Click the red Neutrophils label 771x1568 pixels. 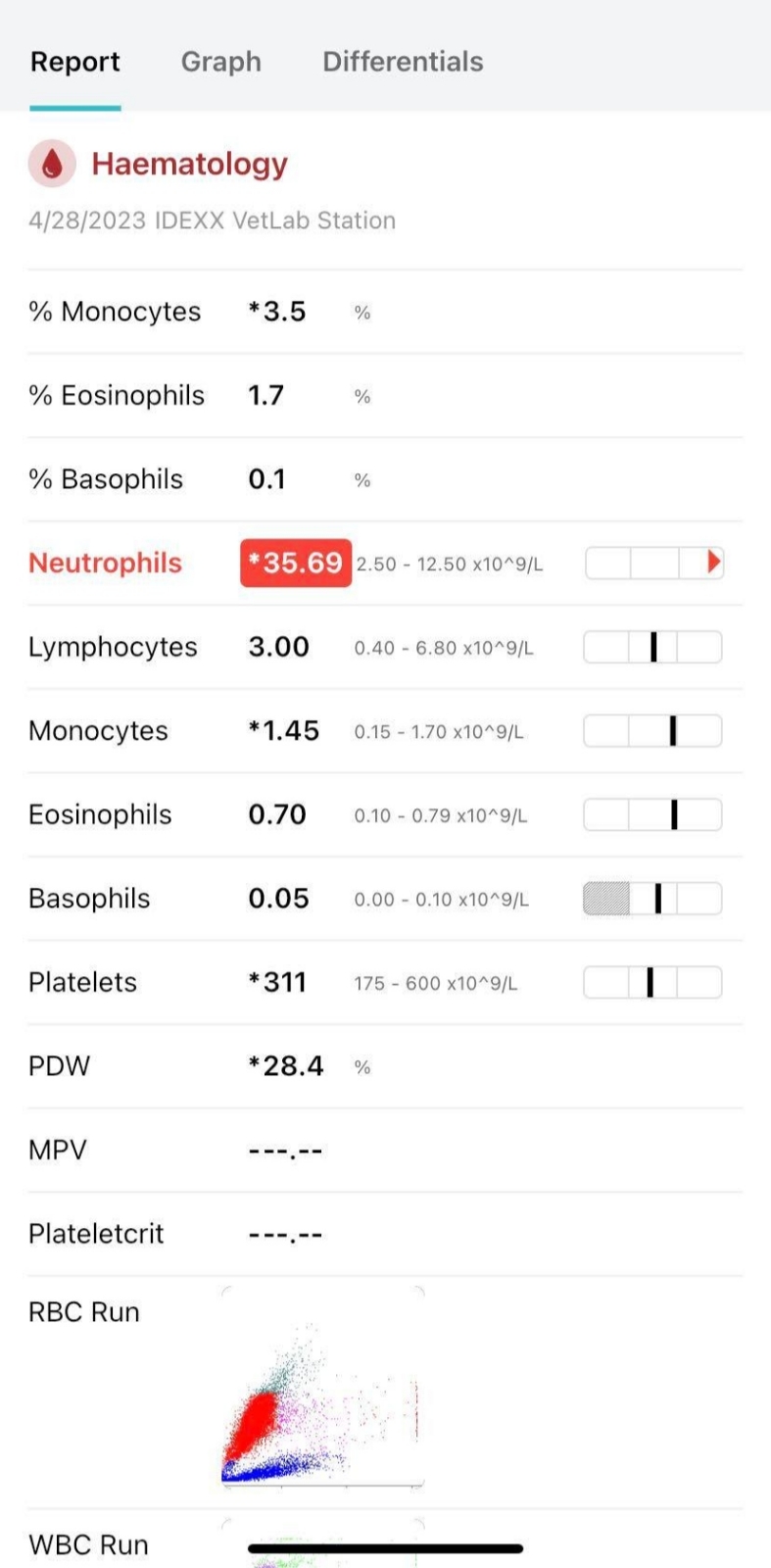point(105,563)
